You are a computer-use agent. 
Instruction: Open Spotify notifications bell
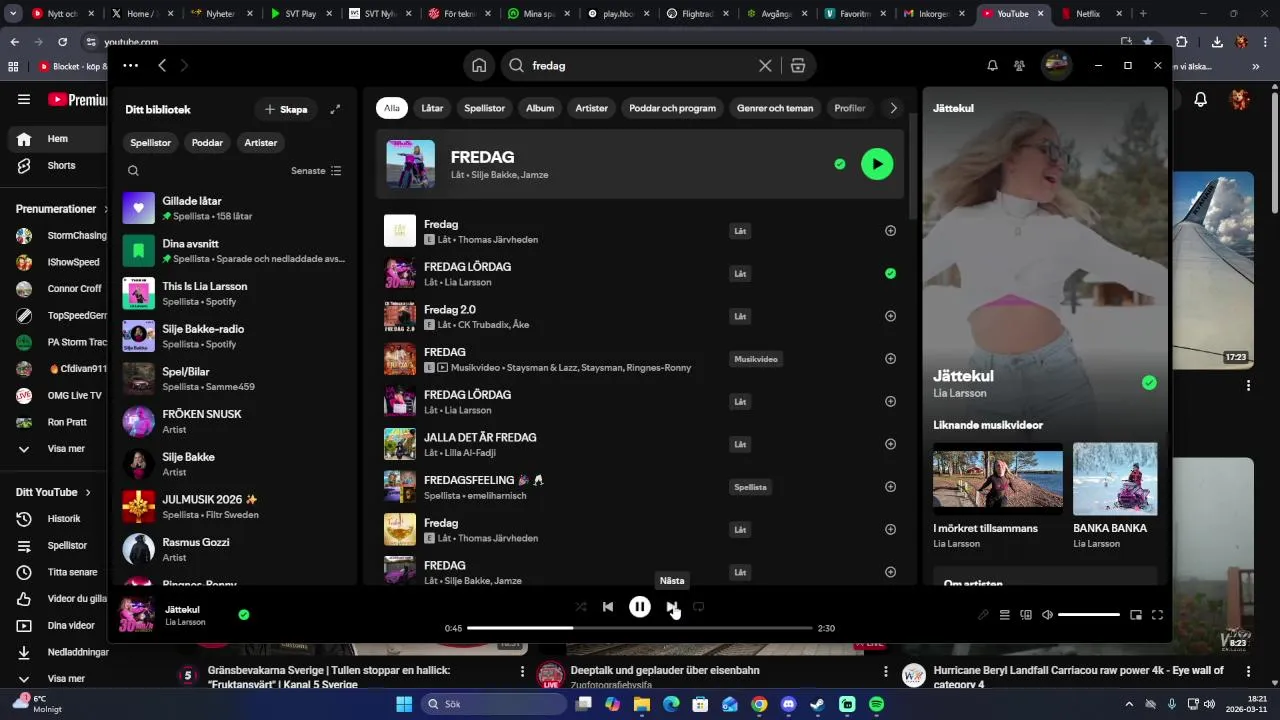click(x=992, y=65)
